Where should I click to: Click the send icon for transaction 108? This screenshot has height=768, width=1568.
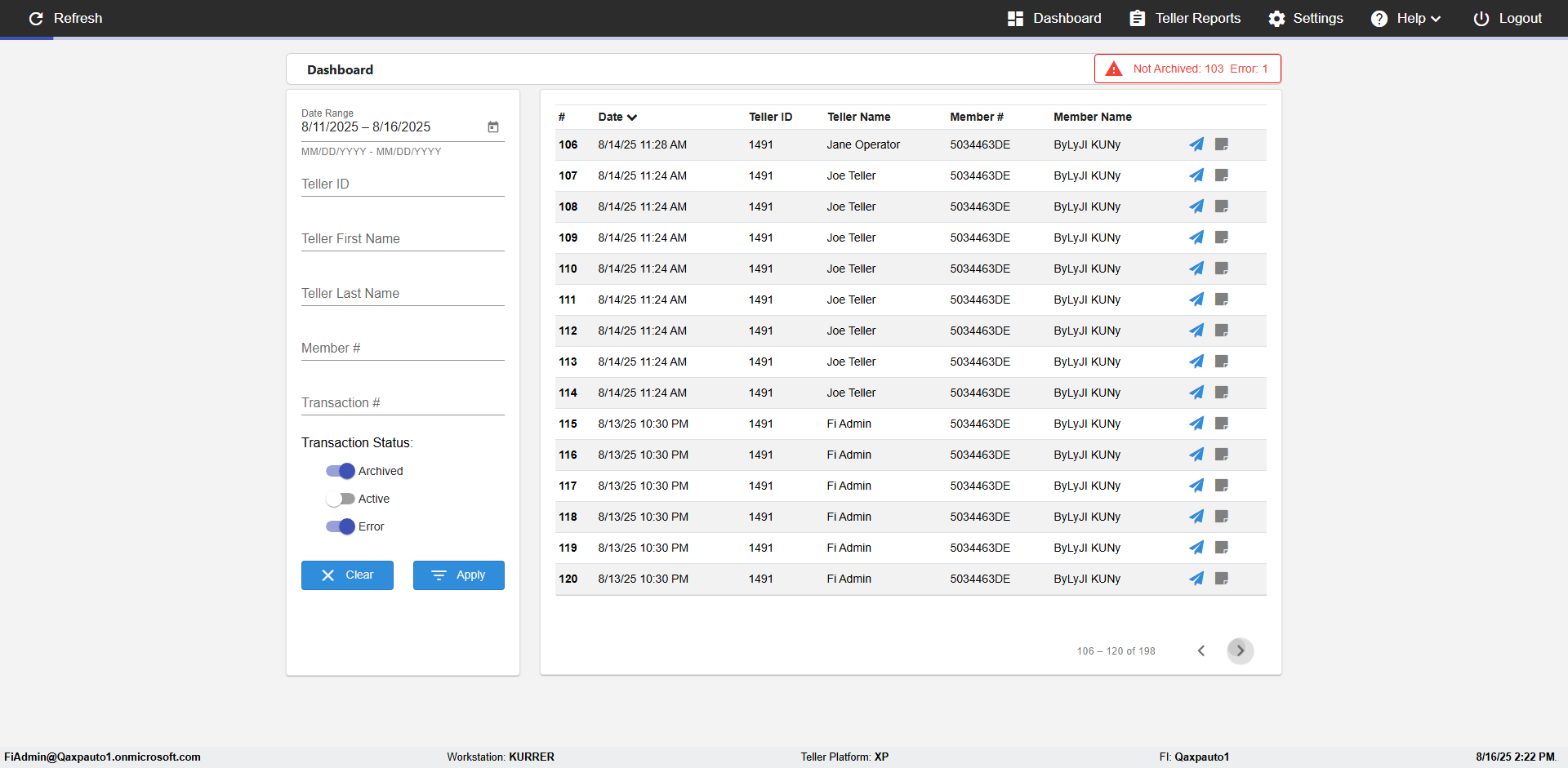point(1196,206)
